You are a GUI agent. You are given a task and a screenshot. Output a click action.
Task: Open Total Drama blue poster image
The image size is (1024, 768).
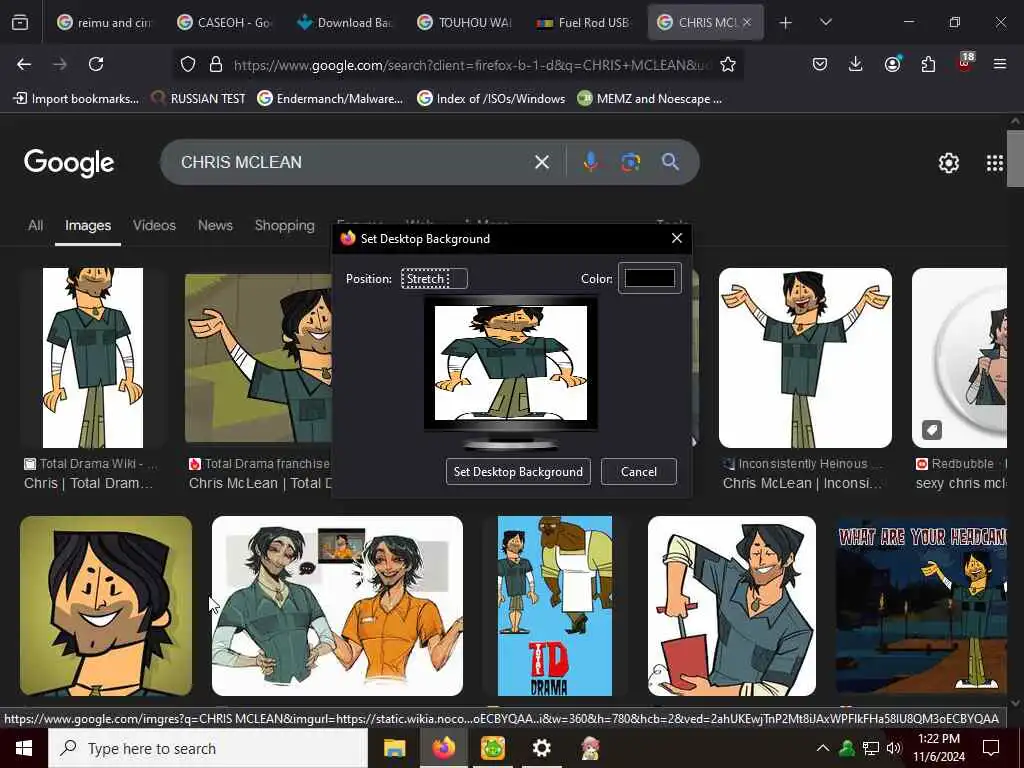click(x=555, y=606)
